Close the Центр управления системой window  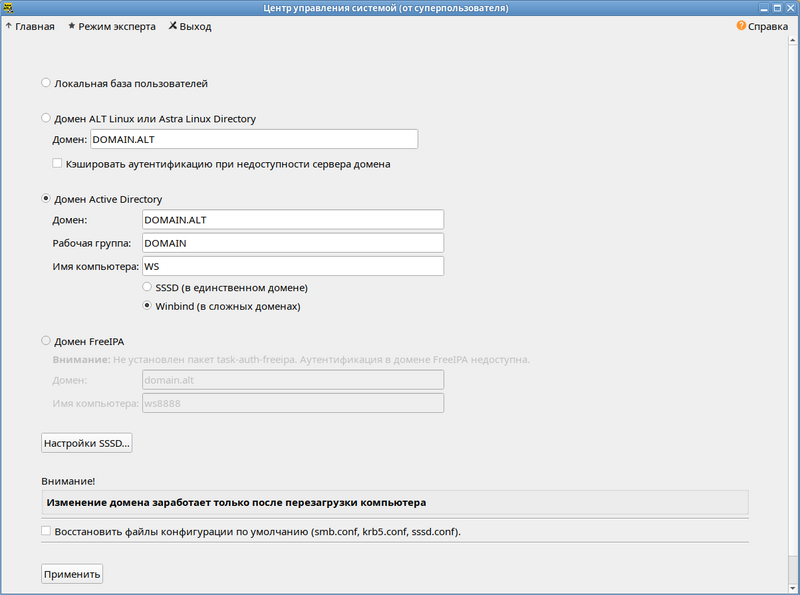(x=790, y=8)
